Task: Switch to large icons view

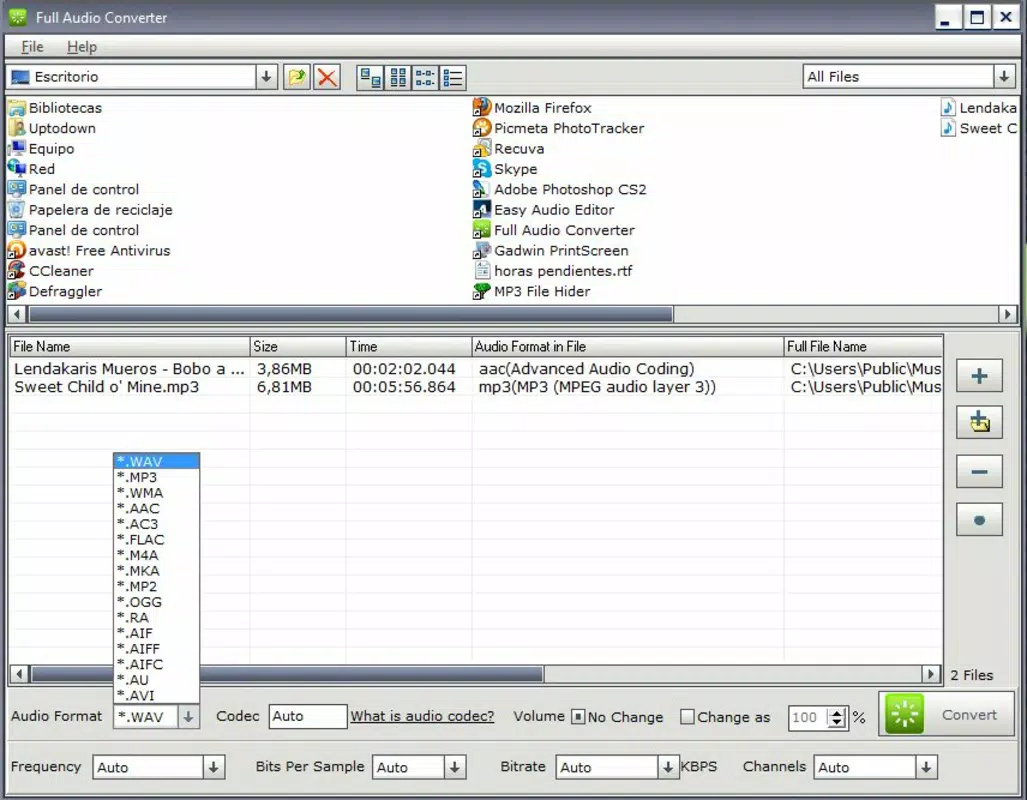Action: [371, 77]
